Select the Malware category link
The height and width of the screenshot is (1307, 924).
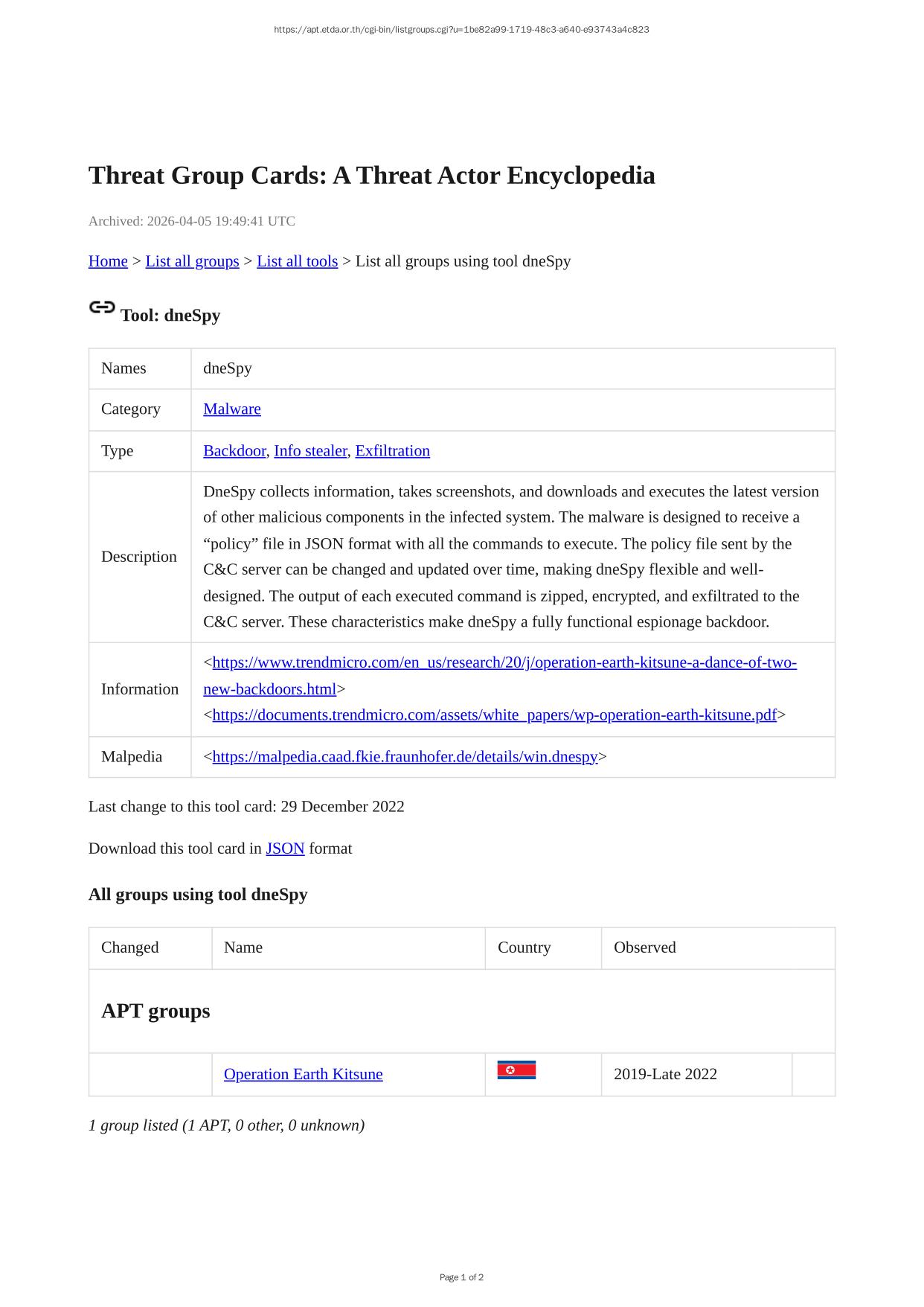(231, 409)
